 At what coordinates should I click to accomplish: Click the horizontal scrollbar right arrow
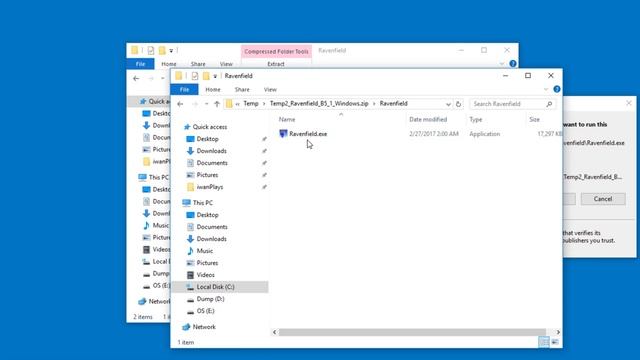coord(558,332)
